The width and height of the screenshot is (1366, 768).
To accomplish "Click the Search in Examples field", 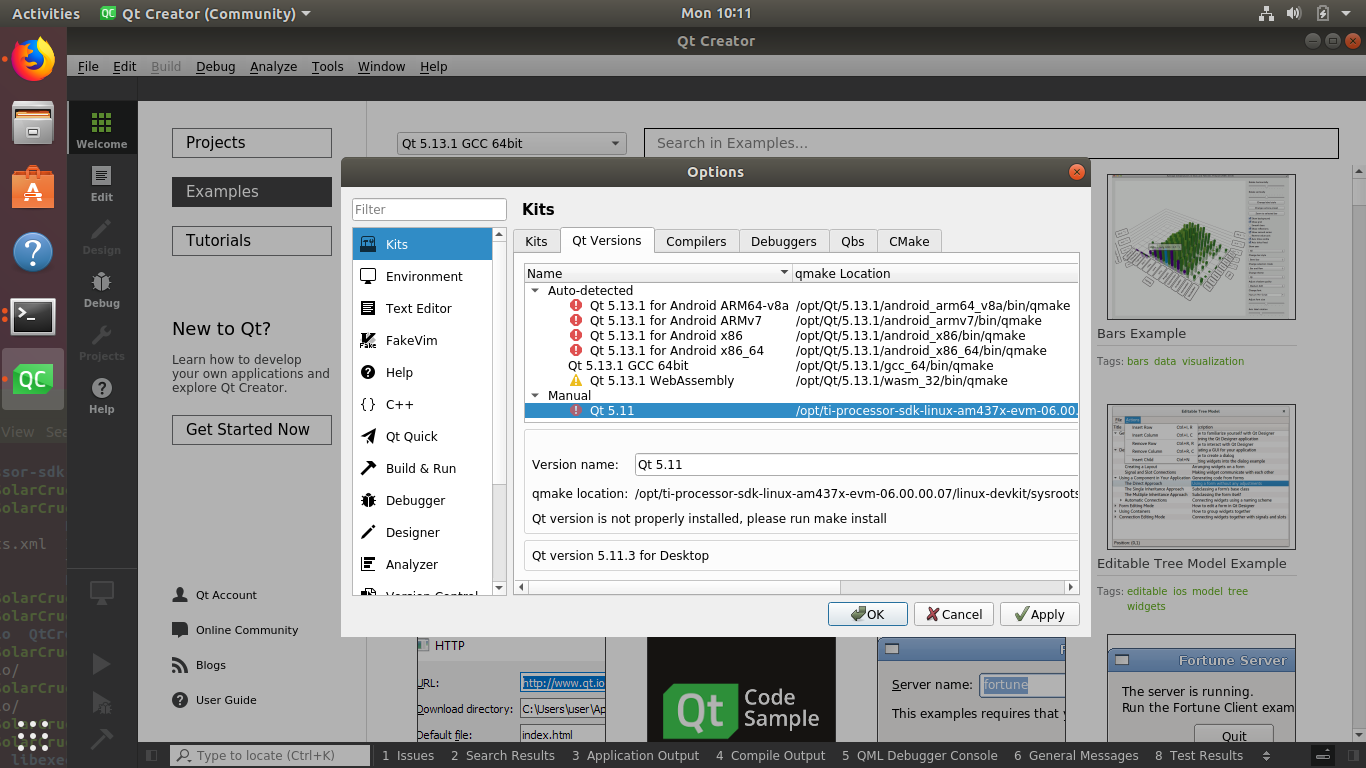I will pos(991,143).
